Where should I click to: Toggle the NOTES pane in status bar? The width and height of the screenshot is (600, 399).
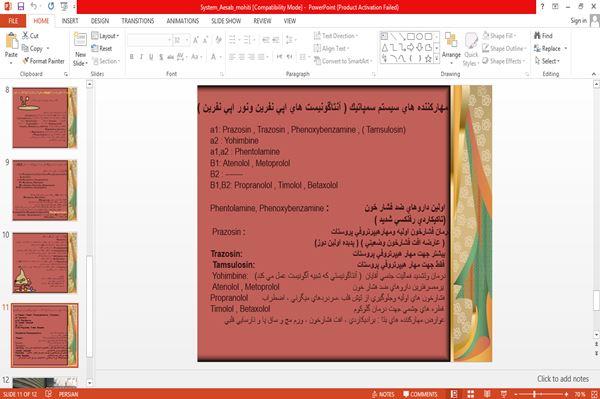[383, 394]
